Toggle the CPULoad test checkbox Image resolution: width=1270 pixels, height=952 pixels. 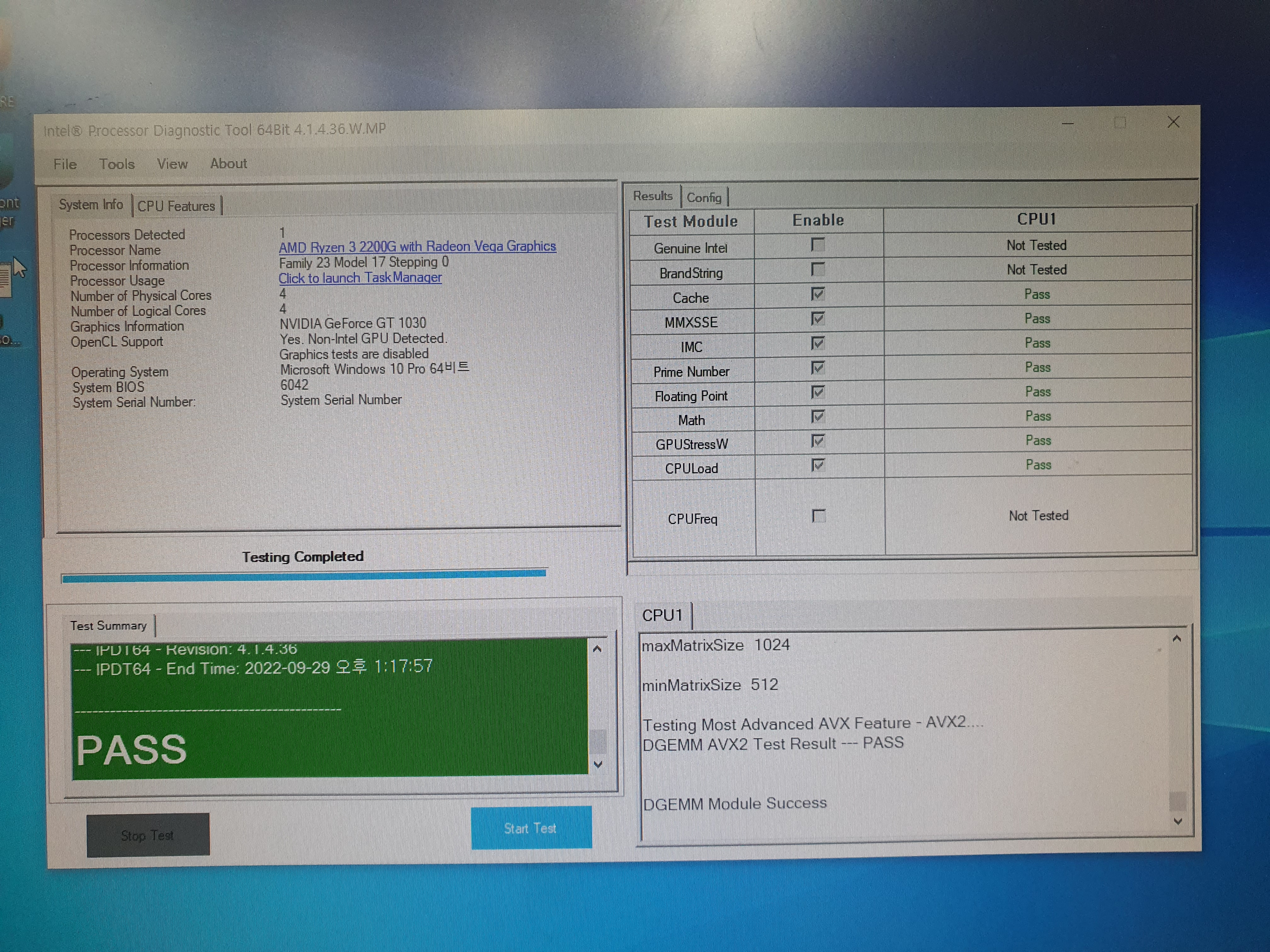818,465
